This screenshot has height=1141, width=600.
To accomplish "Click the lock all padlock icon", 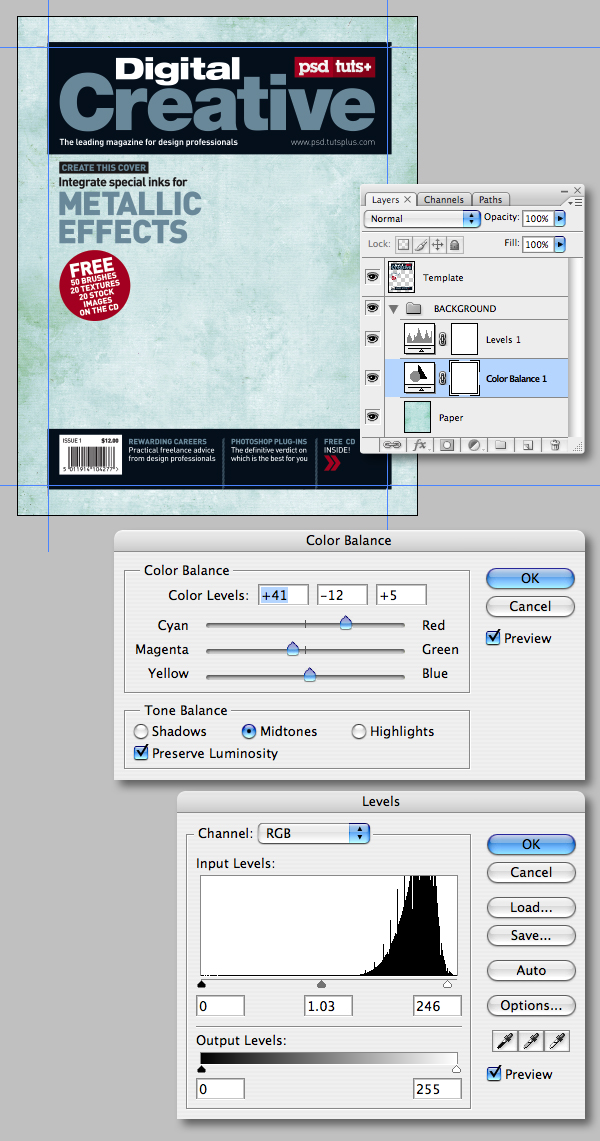I will click(x=455, y=244).
